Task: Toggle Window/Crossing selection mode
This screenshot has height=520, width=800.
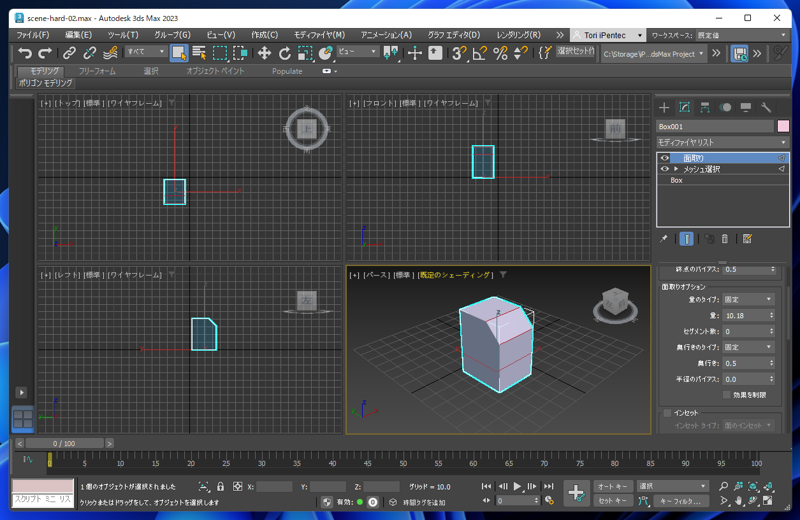Action: coord(240,53)
